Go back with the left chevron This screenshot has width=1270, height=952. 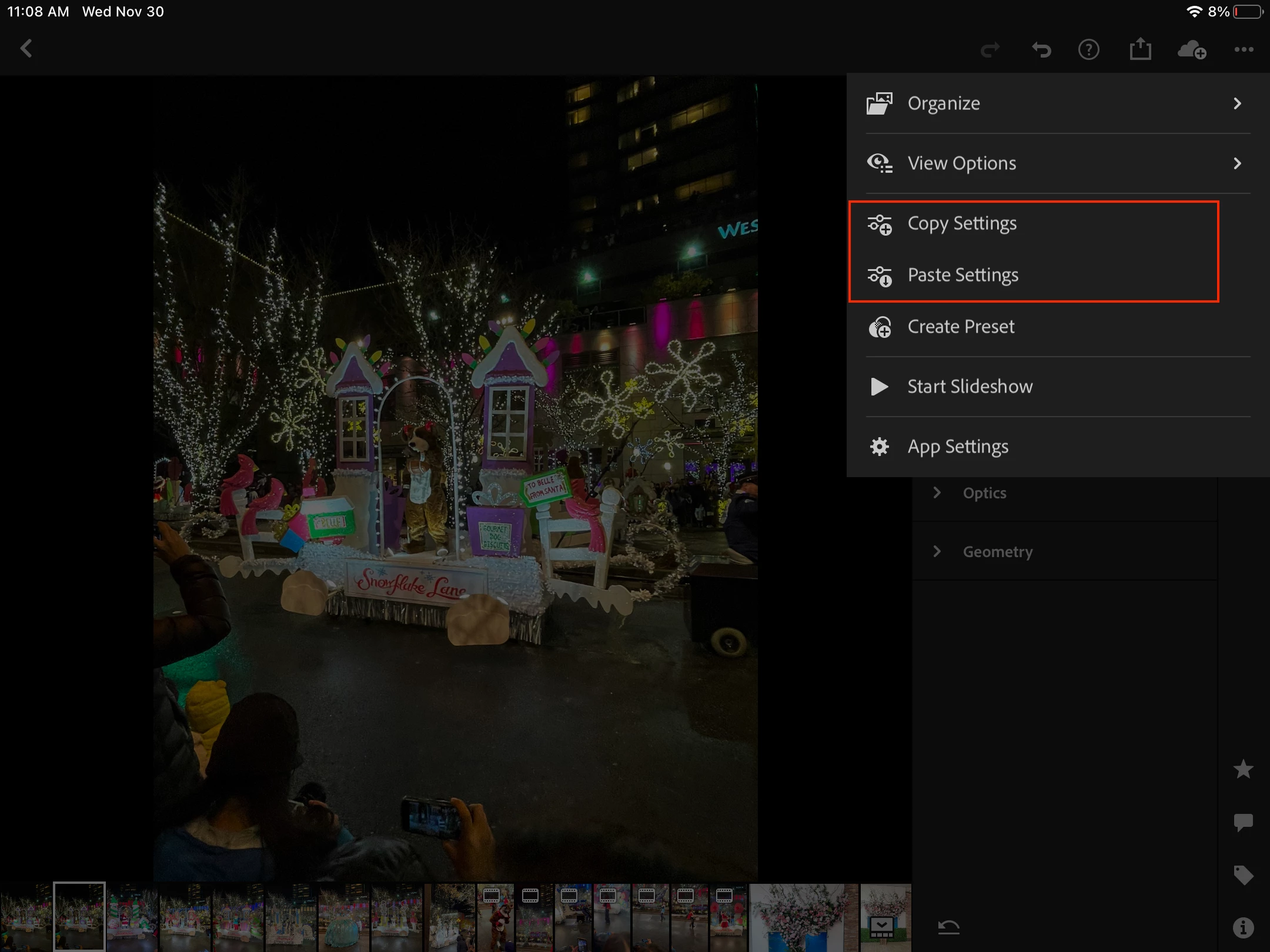[26, 49]
